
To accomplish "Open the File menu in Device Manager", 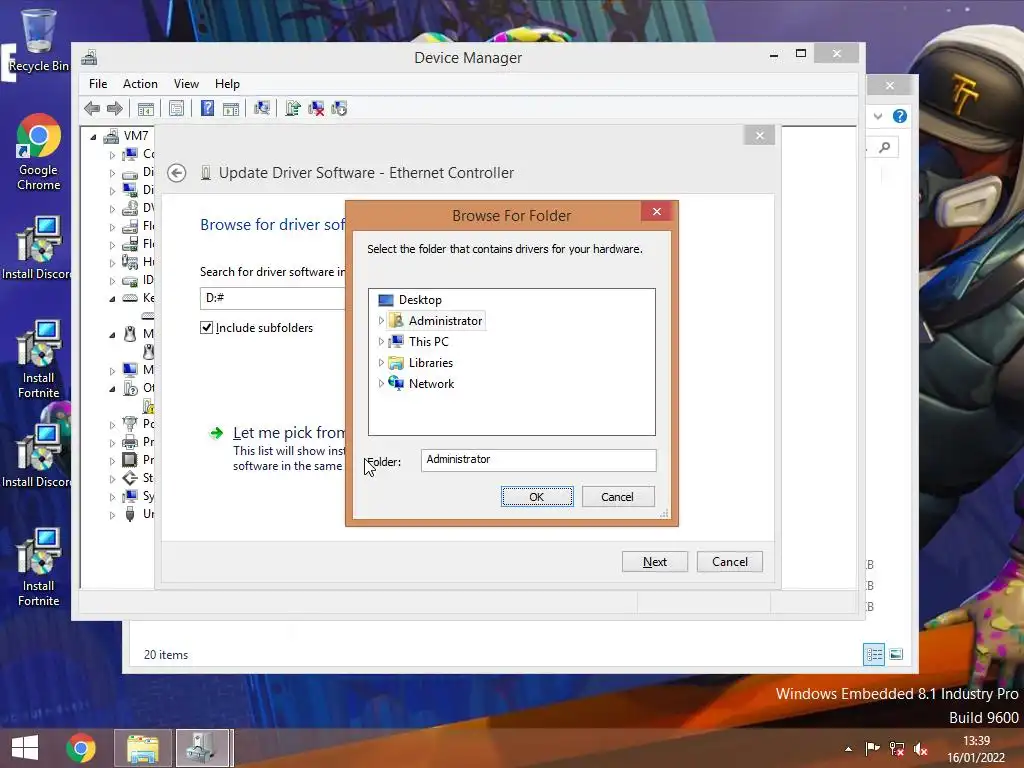I will tap(98, 84).
